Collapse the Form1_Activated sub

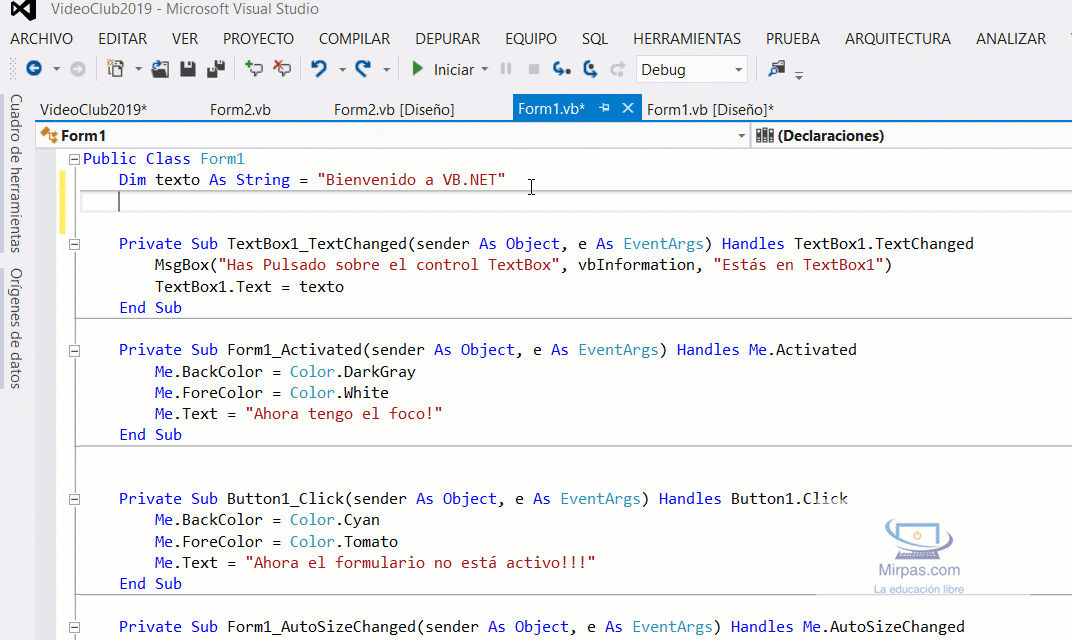point(75,351)
